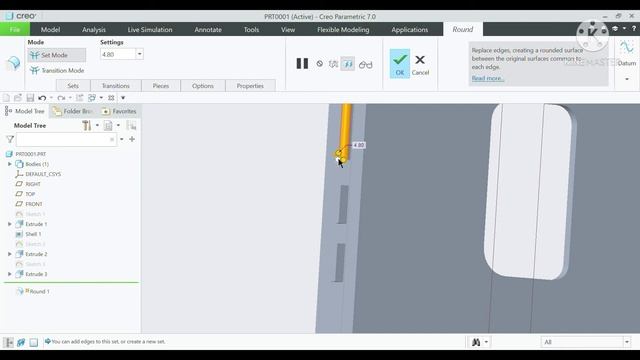Viewport: 640px width, 360px height.
Task: Open the Annotate ribbon tab
Action: click(208, 29)
